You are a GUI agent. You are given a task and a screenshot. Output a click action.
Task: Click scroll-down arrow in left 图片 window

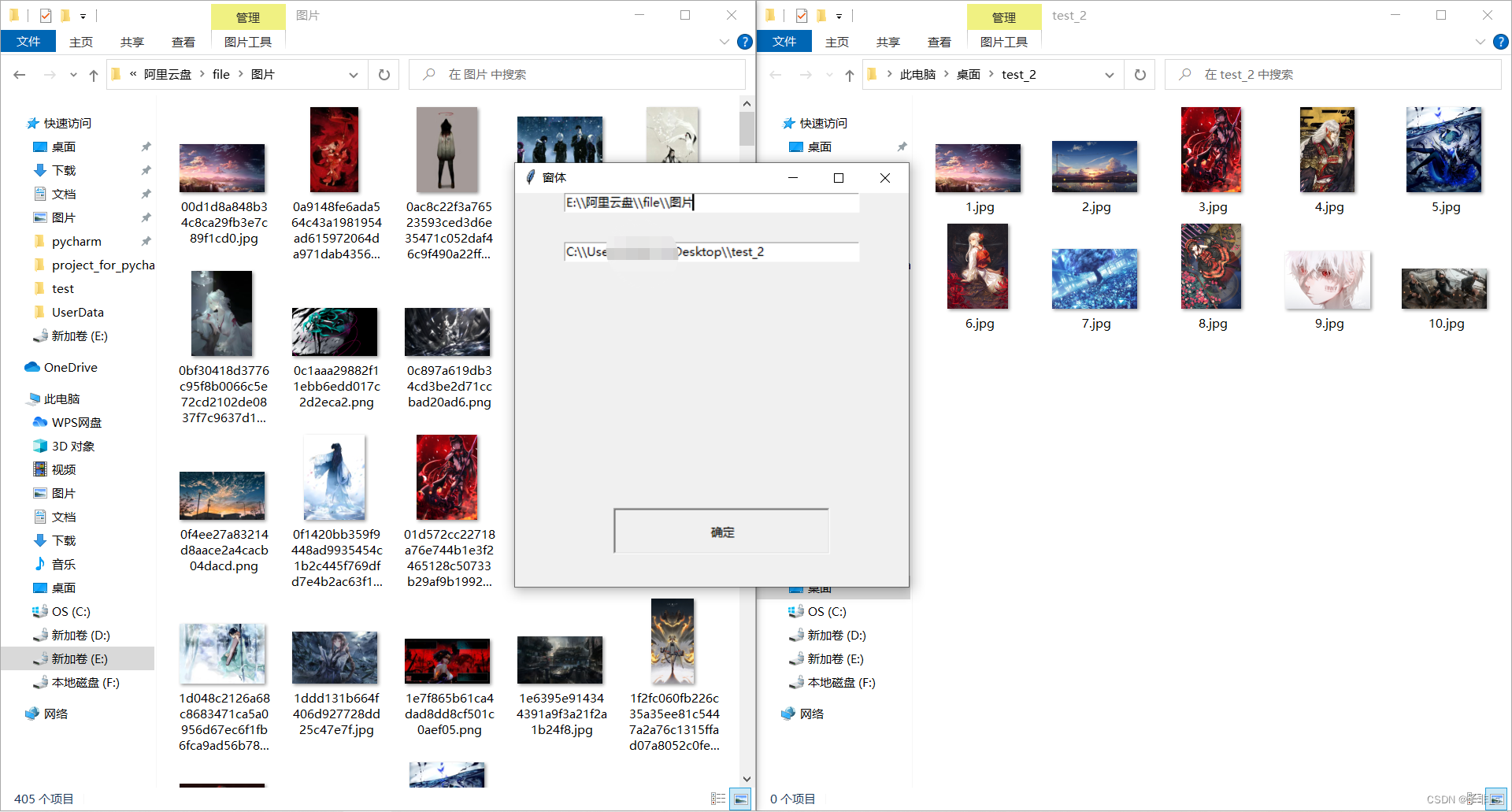(x=747, y=779)
